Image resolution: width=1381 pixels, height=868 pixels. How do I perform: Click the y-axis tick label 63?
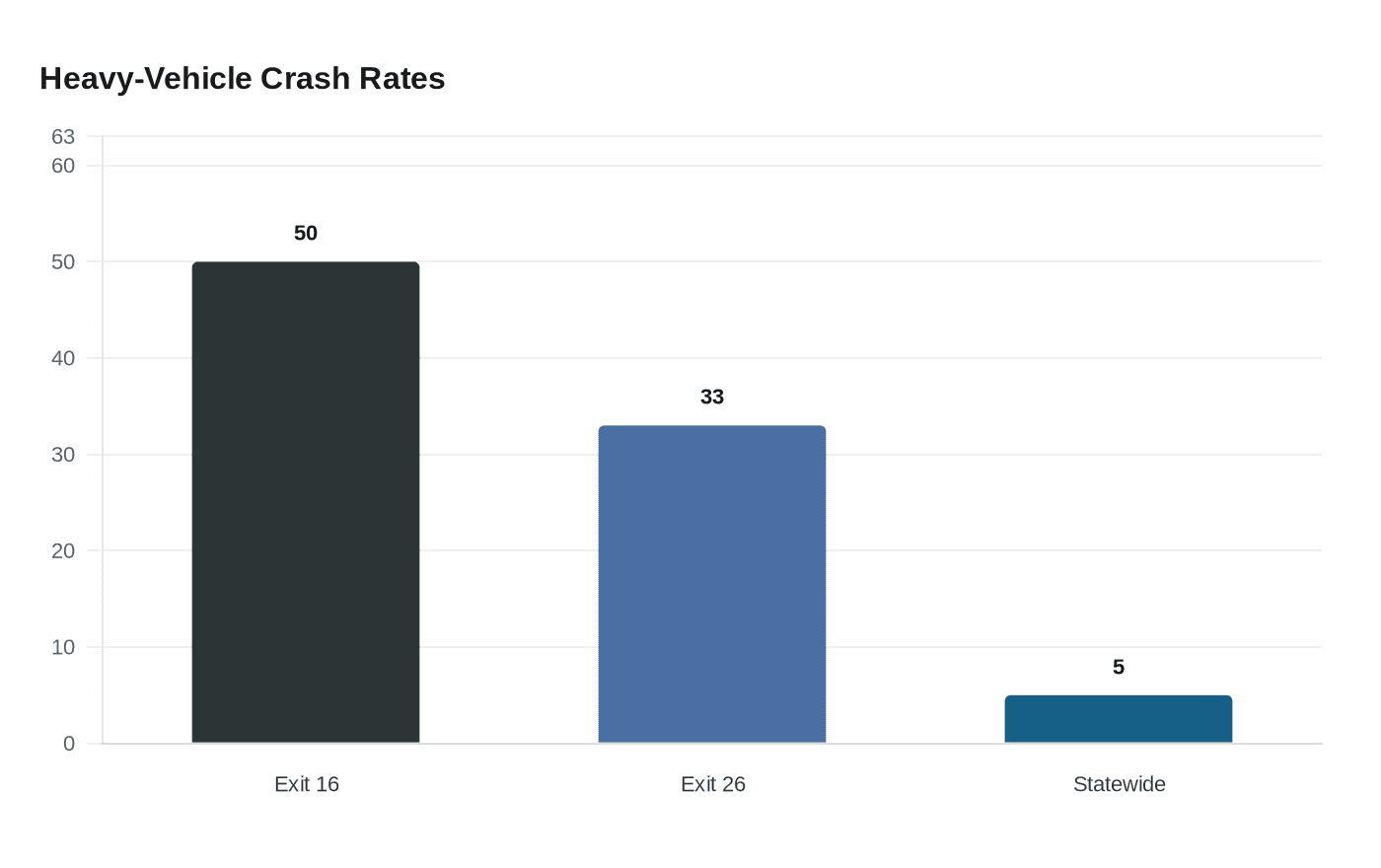pos(63,136)
